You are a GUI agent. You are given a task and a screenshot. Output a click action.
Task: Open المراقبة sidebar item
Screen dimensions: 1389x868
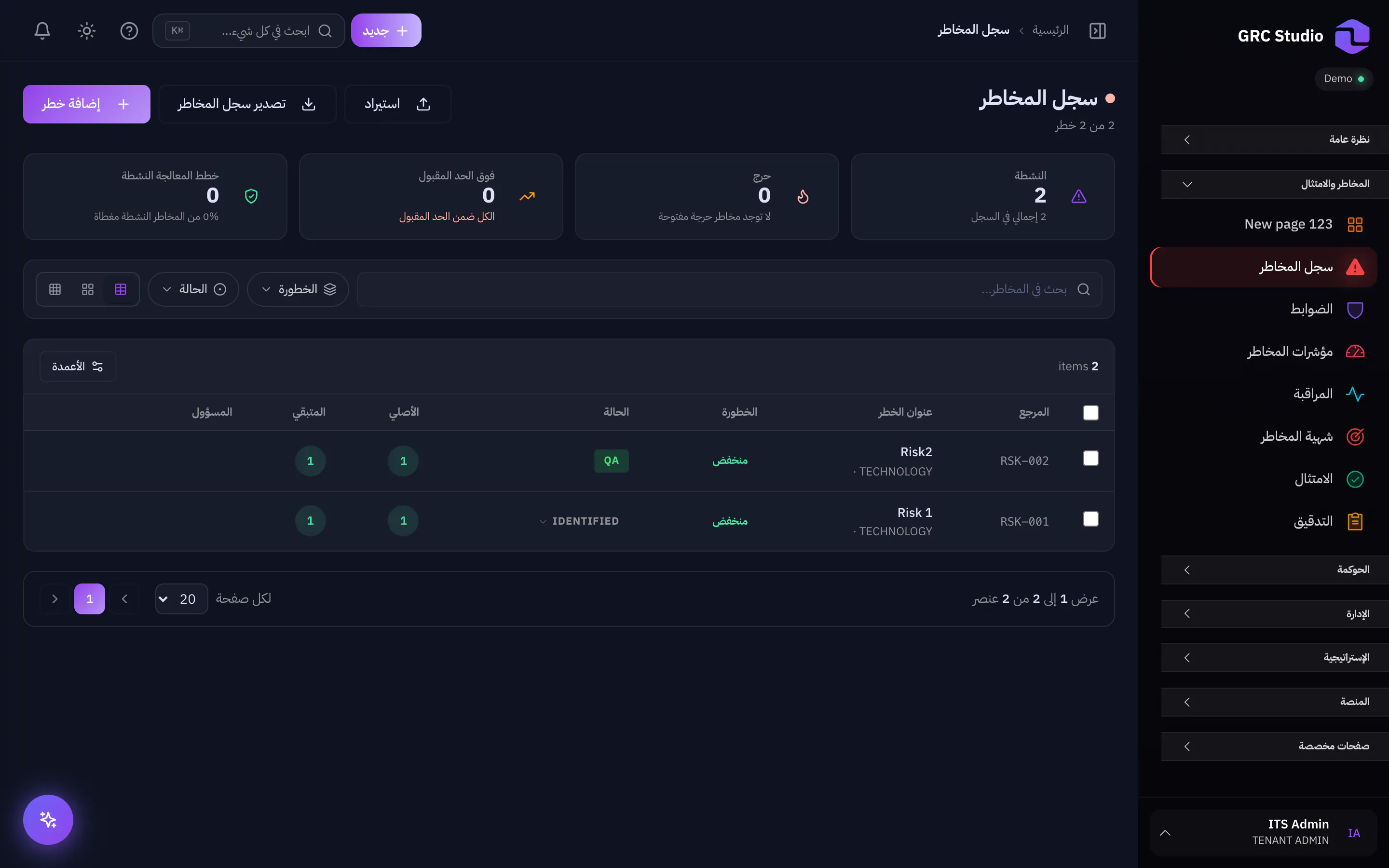(1263, 394)
